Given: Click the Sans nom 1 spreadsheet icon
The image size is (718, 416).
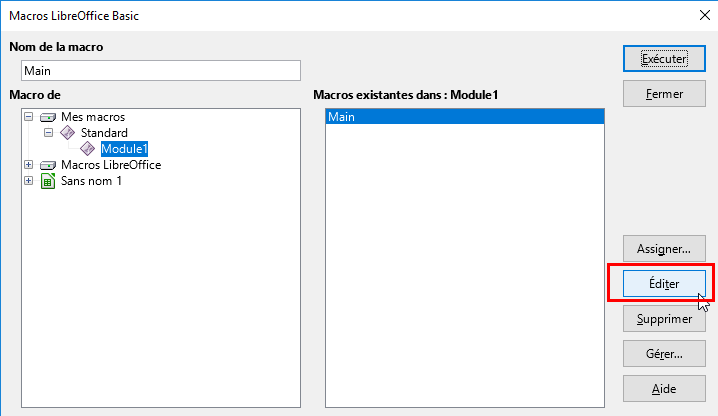Looking at the screenshot, I should (48, 181).
